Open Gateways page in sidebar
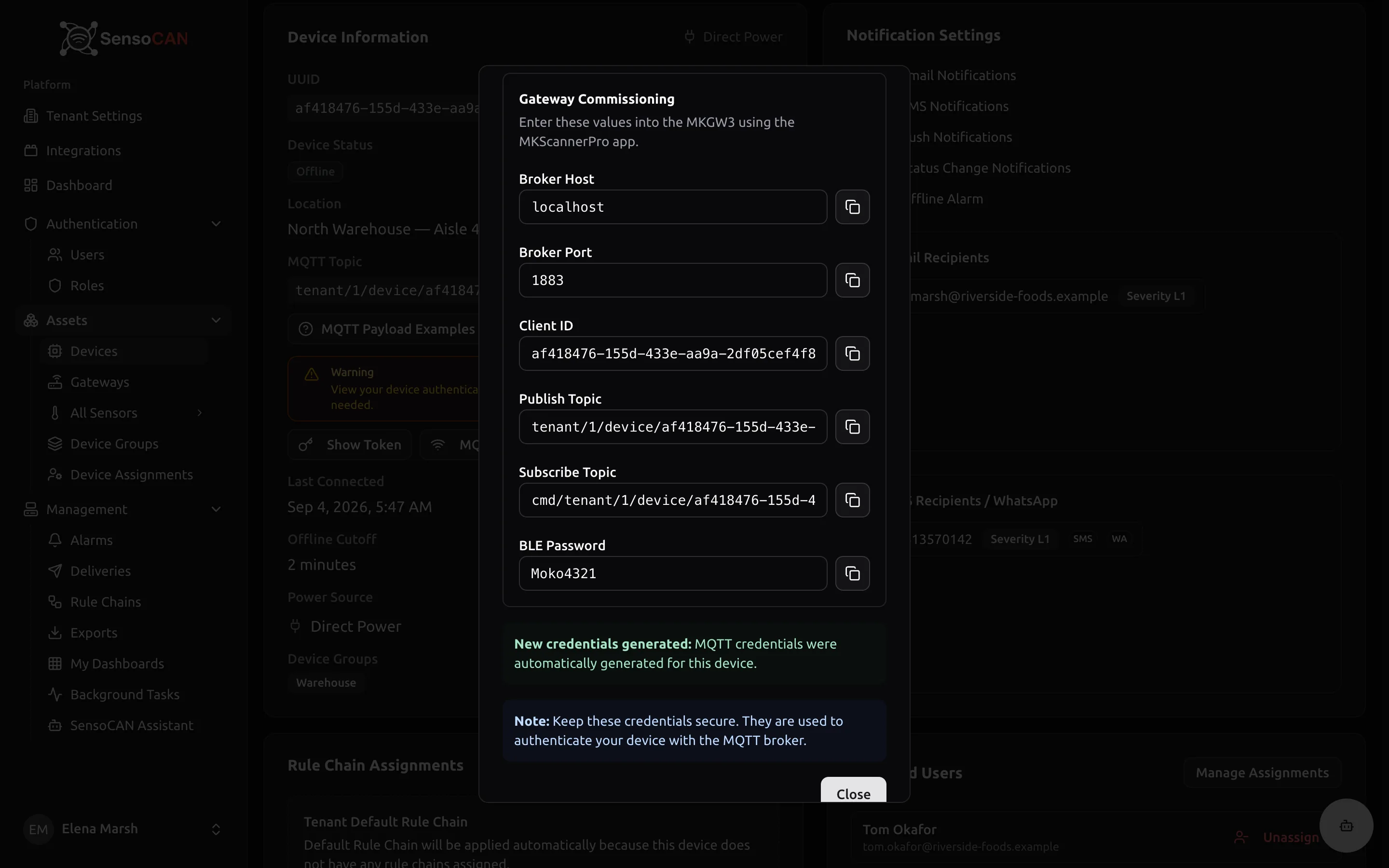This screenshot has width=1389, height=868. (124, 382)
